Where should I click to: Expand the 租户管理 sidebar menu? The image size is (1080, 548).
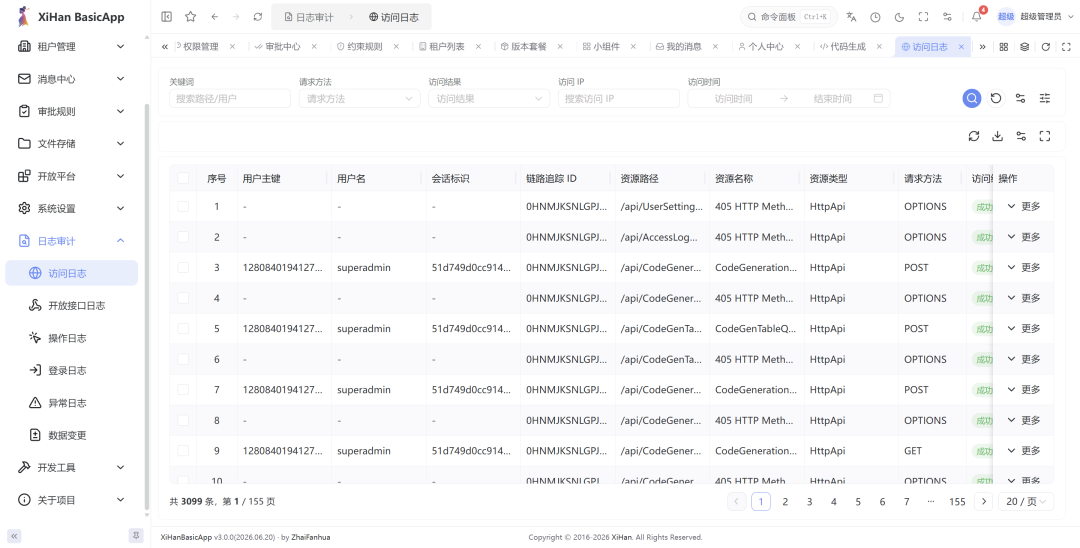tap(72, 47)
